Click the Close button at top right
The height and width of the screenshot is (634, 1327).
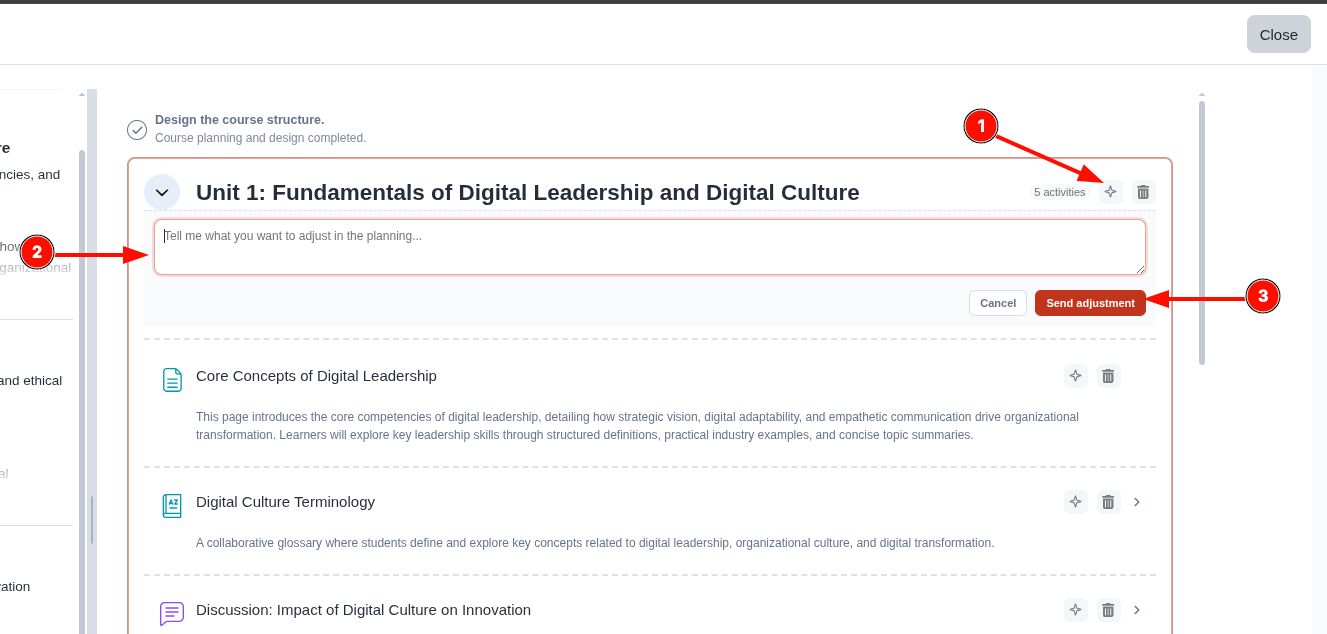(x=1279, y=34)
